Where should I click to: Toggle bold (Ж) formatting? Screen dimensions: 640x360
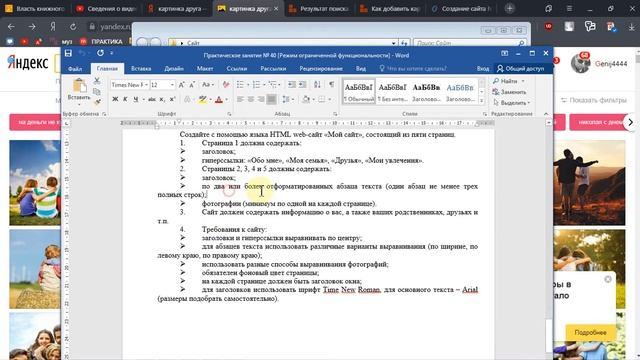pyautogui.click(x=115, y=99)
